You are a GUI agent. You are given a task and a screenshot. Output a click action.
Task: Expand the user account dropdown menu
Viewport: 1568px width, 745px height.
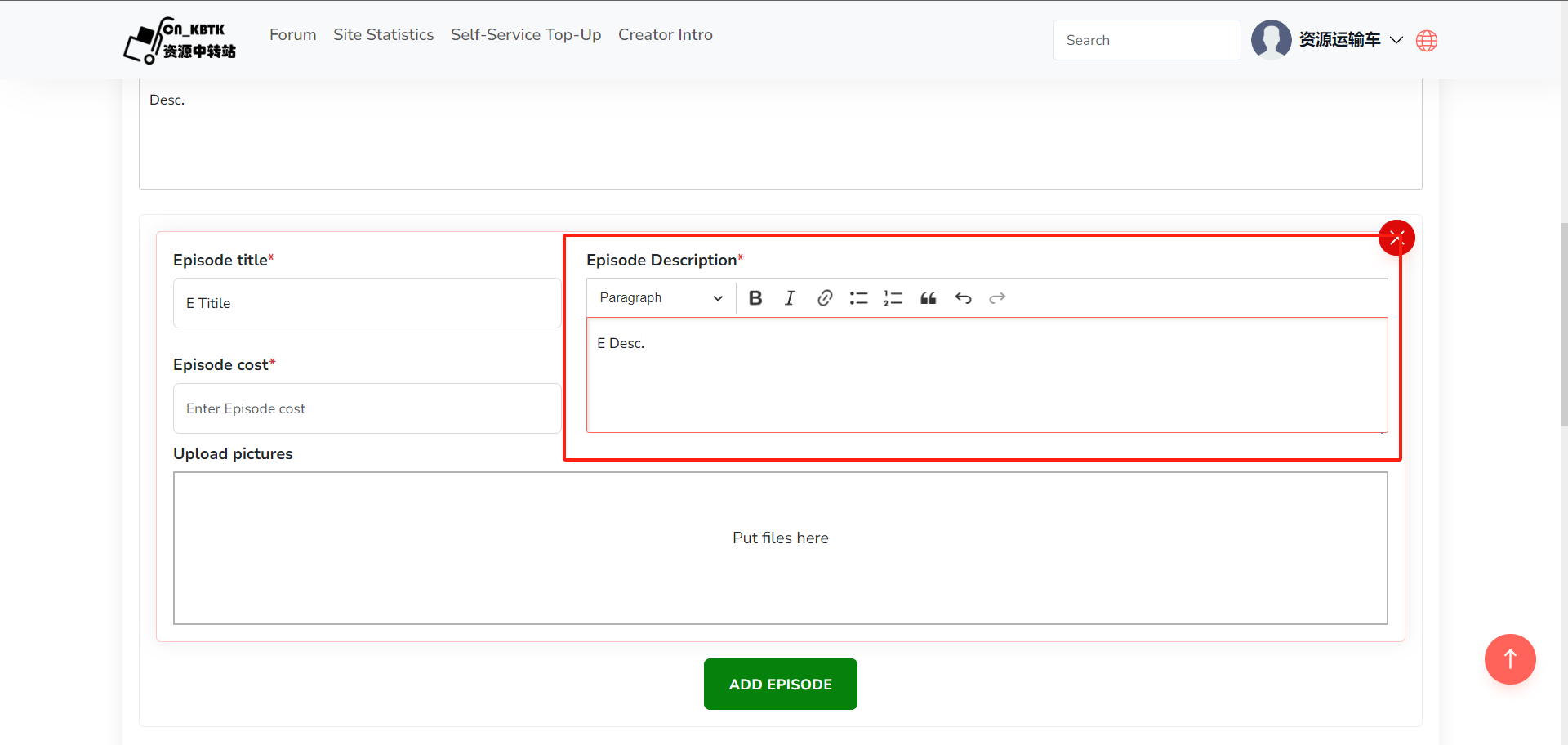(x=1396, y=40)
